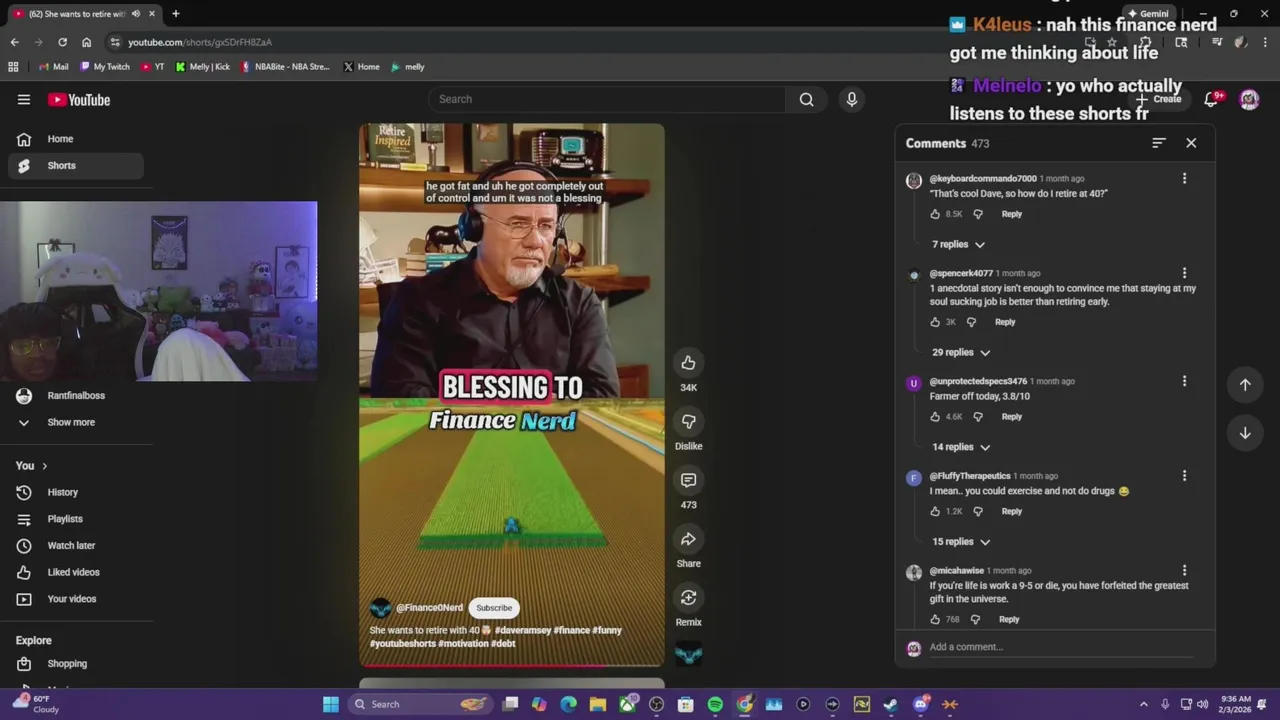Open options menu for spencerk4077 comment

(x=1184, y=273)
